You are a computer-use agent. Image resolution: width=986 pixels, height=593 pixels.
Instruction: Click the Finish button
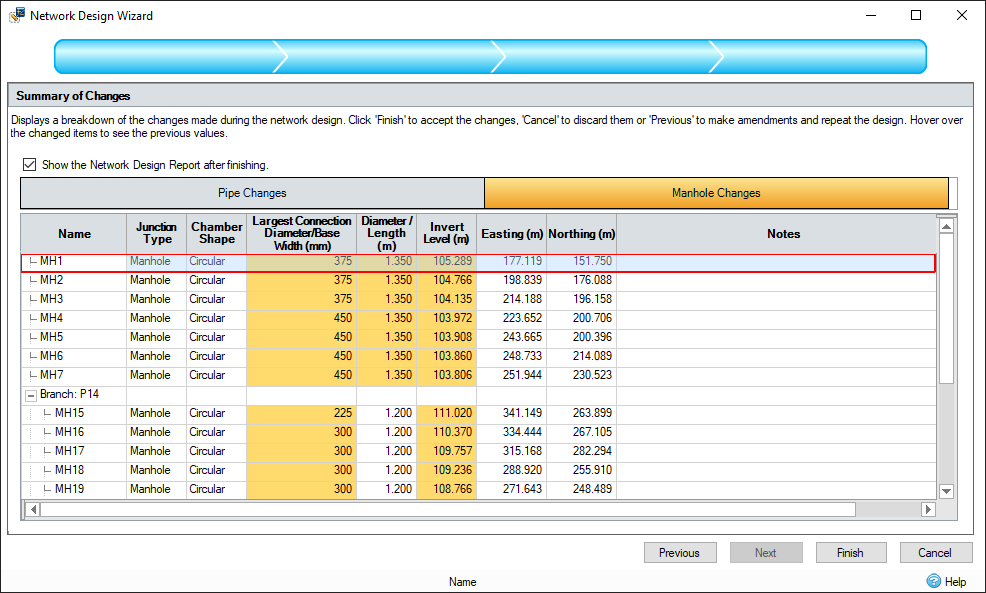tap(851, 553)
